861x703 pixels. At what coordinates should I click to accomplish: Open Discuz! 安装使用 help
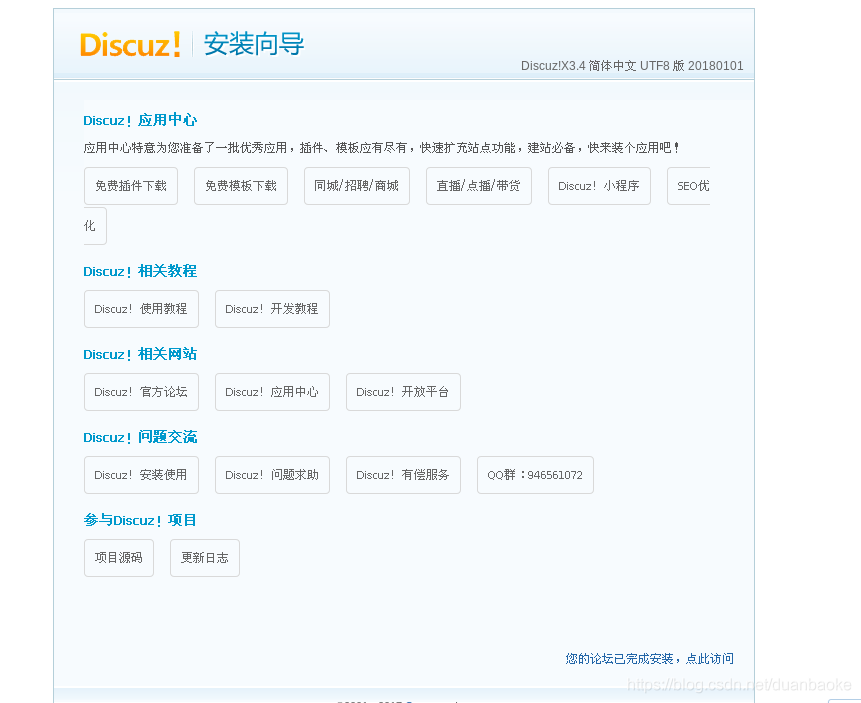point(141,475)
